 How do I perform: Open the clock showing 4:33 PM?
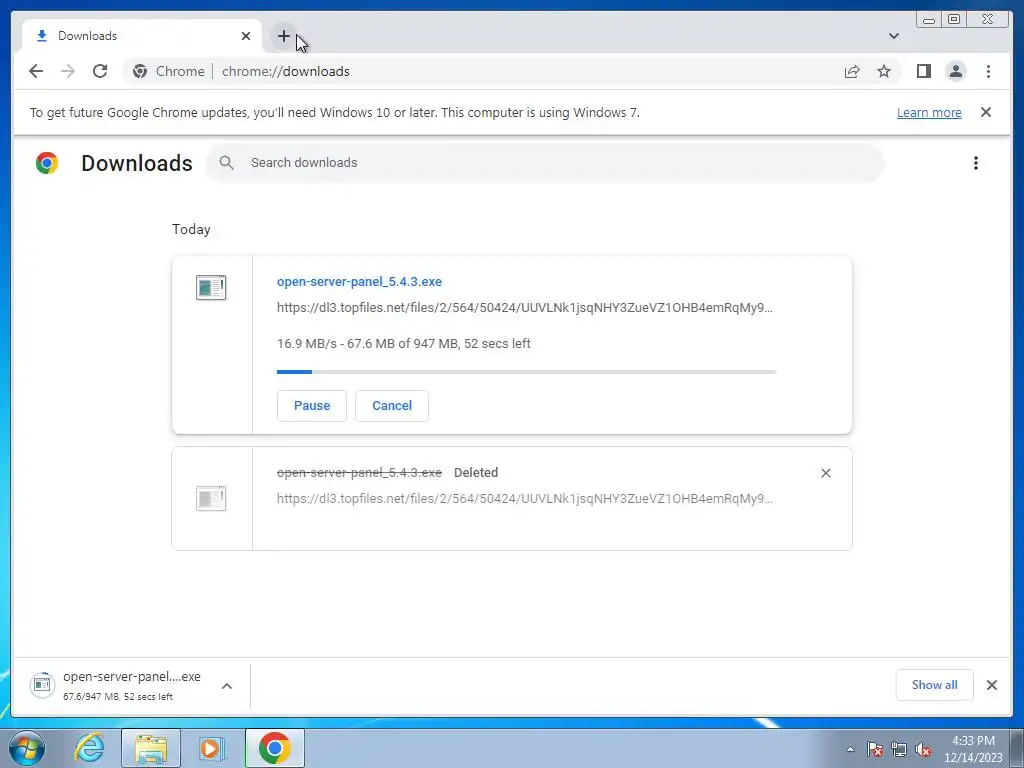tap(973, 749)
